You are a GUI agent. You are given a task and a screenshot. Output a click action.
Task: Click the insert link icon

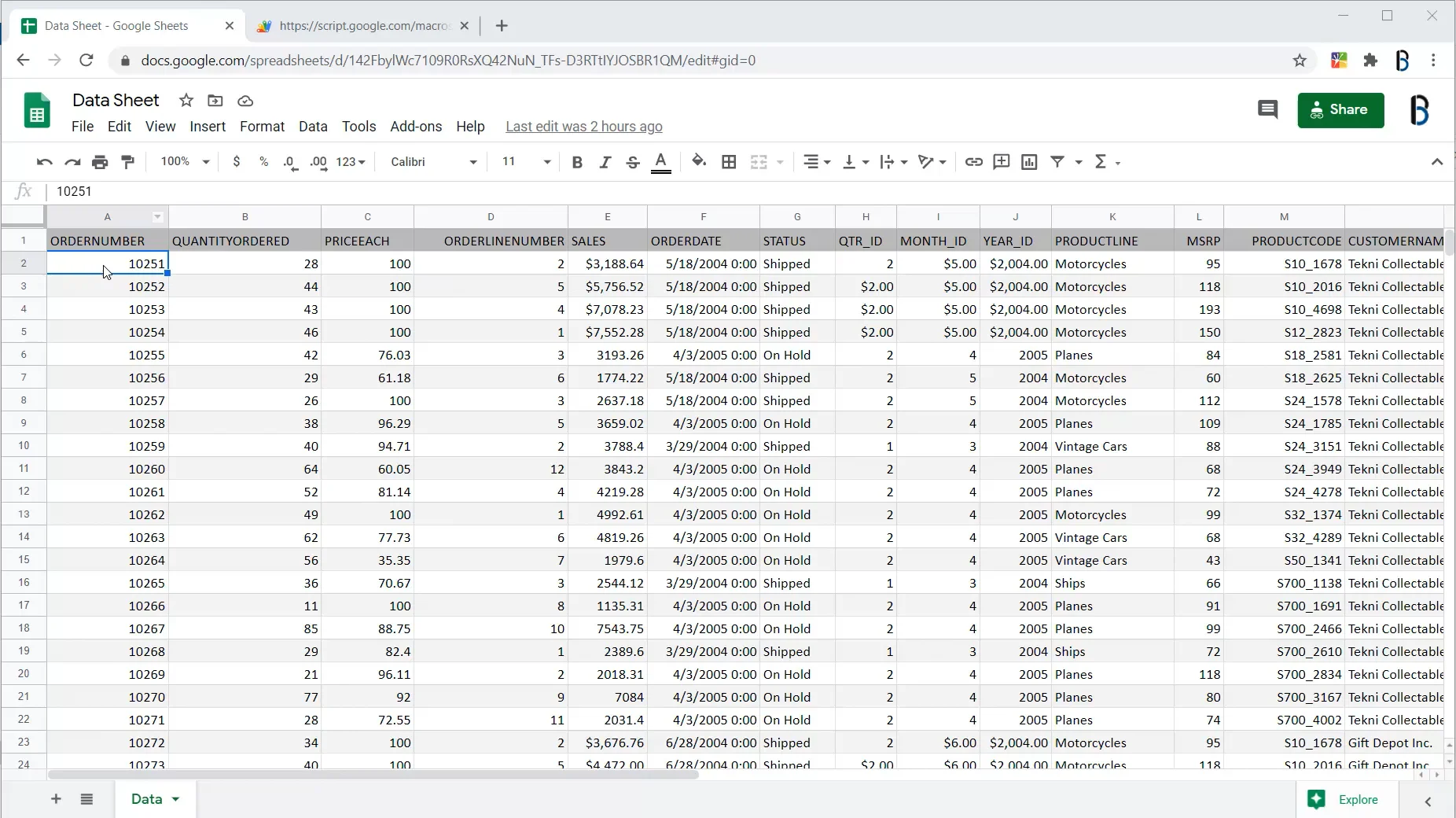click(973, 162)
